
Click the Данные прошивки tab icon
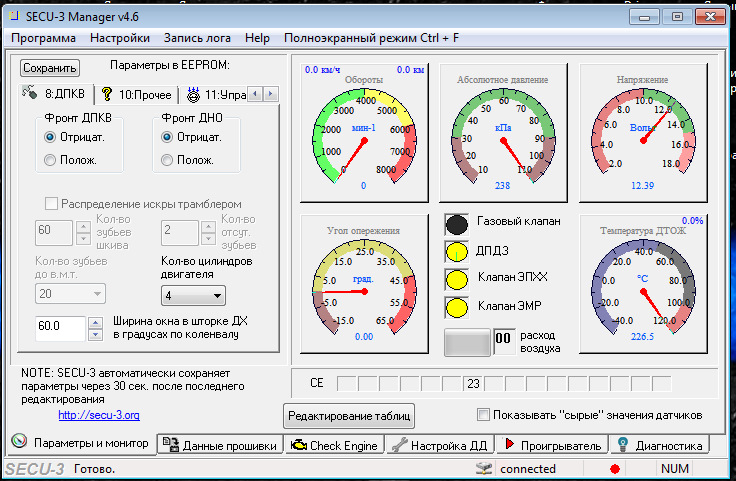[x=170, y=444]
